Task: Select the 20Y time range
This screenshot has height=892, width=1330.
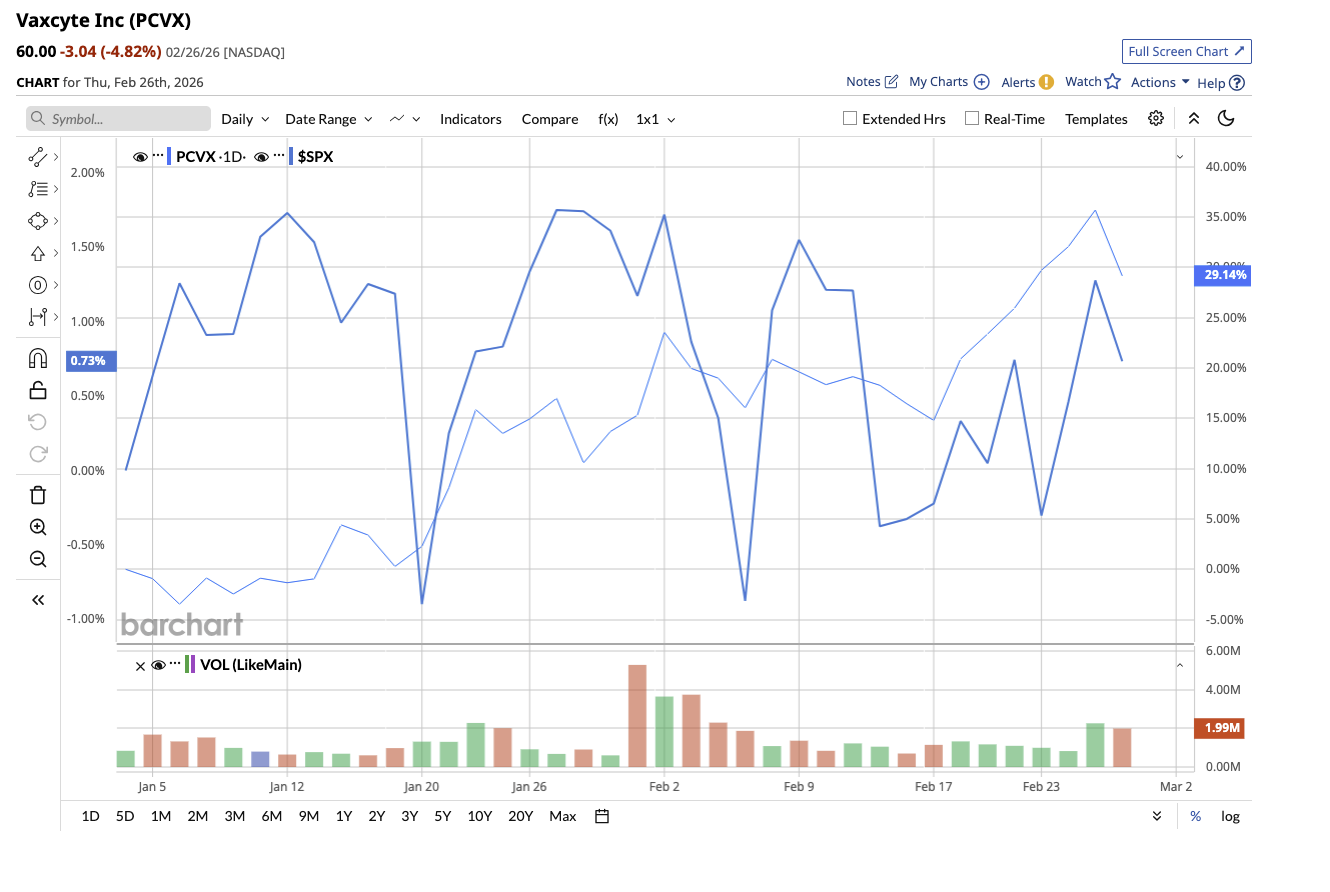Action: pos(520,816)
